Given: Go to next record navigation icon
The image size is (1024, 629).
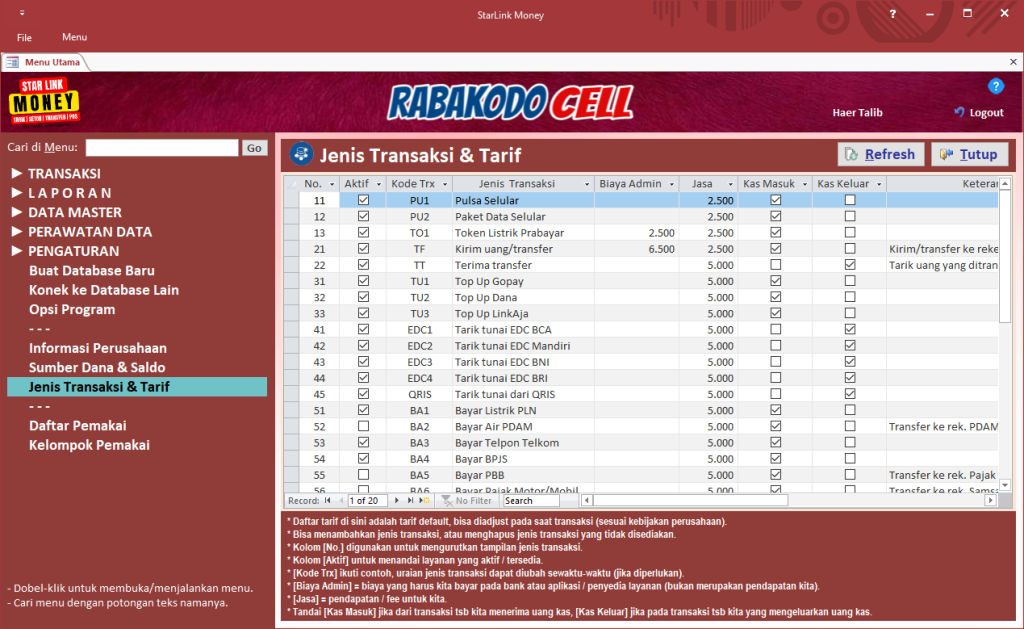Looking at the screenshot, I should pos(396,500).
